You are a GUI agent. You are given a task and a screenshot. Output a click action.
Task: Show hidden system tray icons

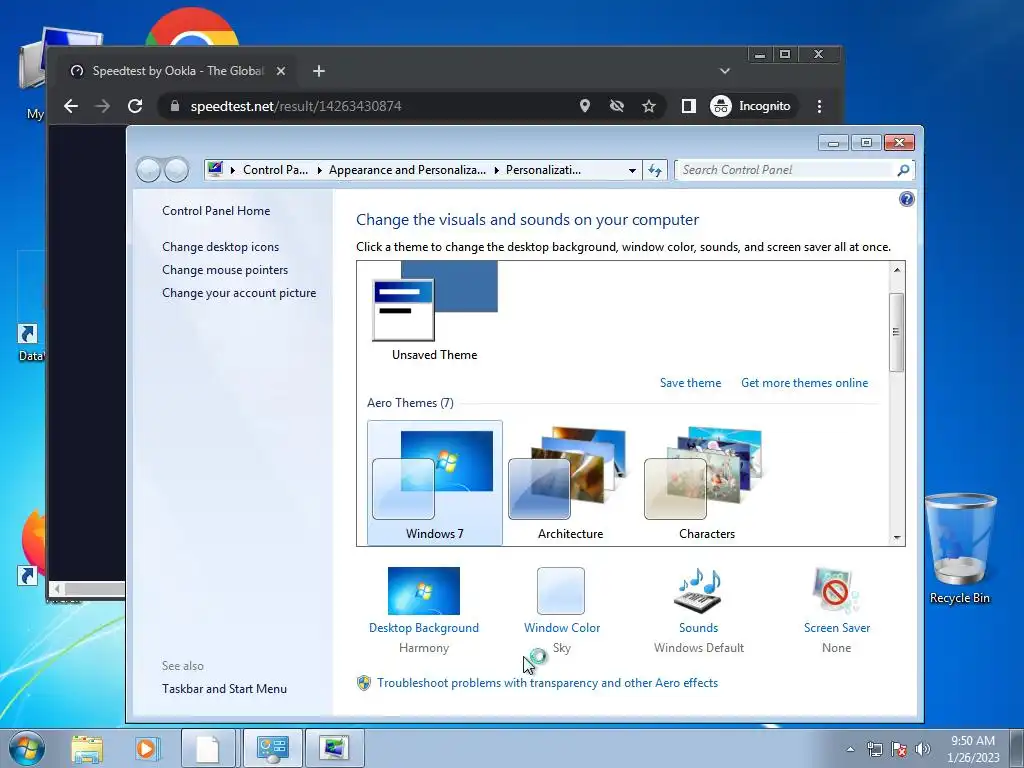(x=850, y=749)
